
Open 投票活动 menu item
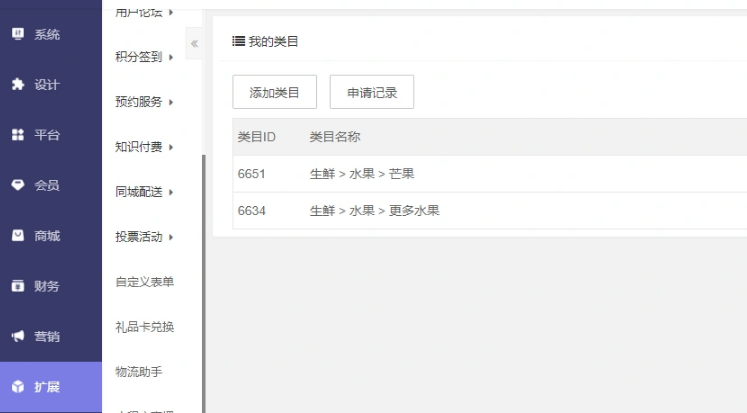139,237
